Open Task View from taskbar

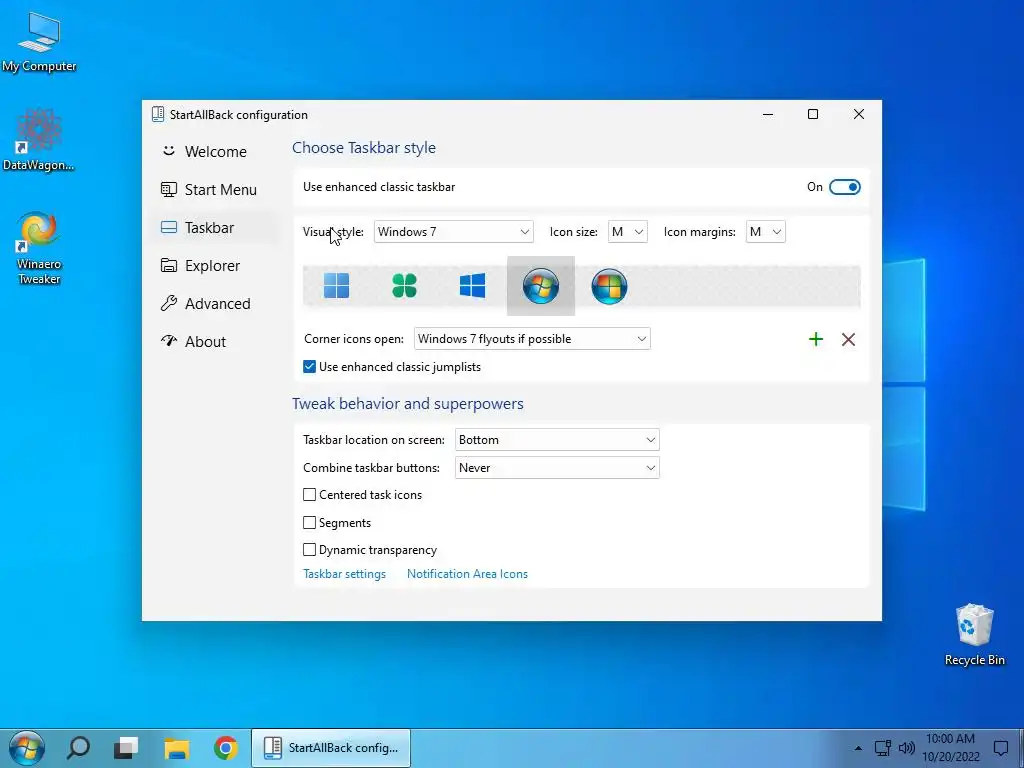(x=126, y=748)
